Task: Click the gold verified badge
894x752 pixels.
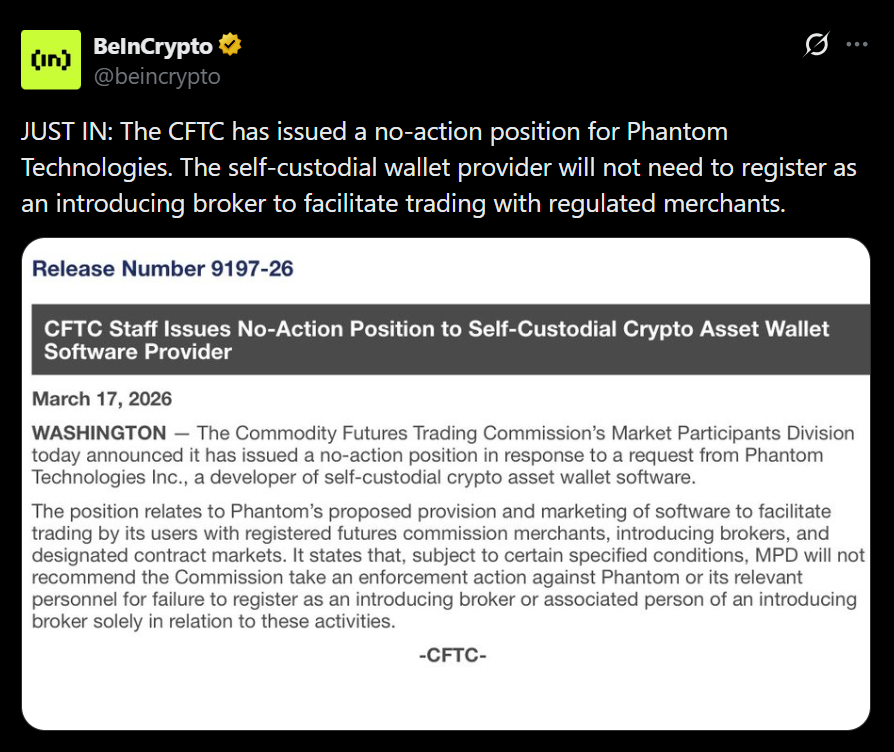Action: 231,45
